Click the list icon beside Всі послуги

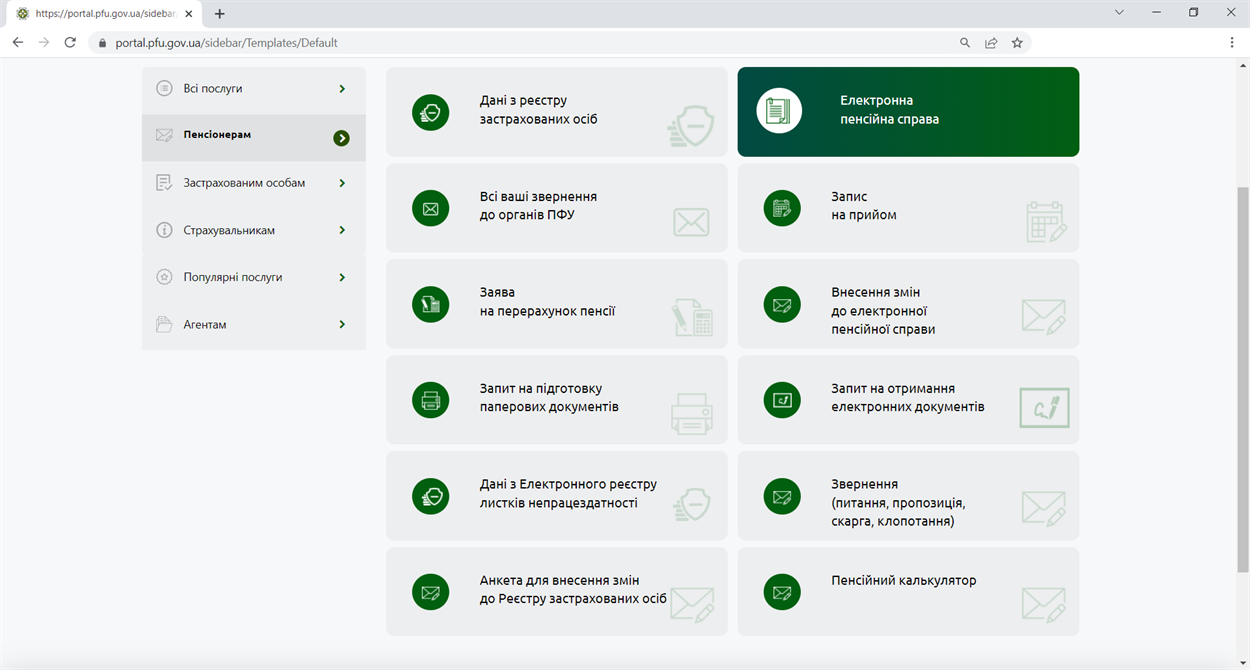164,88
